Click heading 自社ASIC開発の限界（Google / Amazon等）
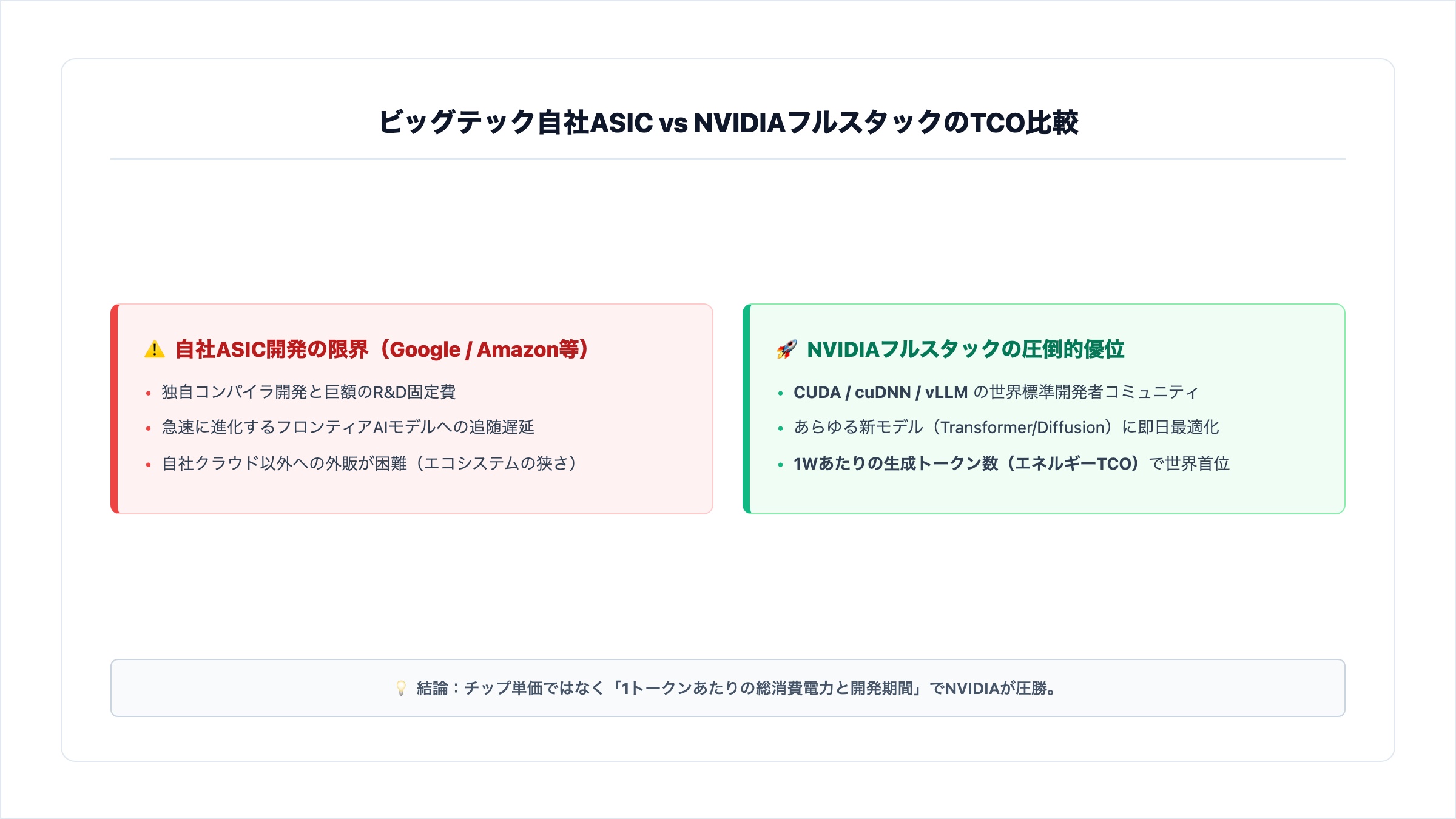This screenshot has width=1456, height=819. [x=382, y=349]
